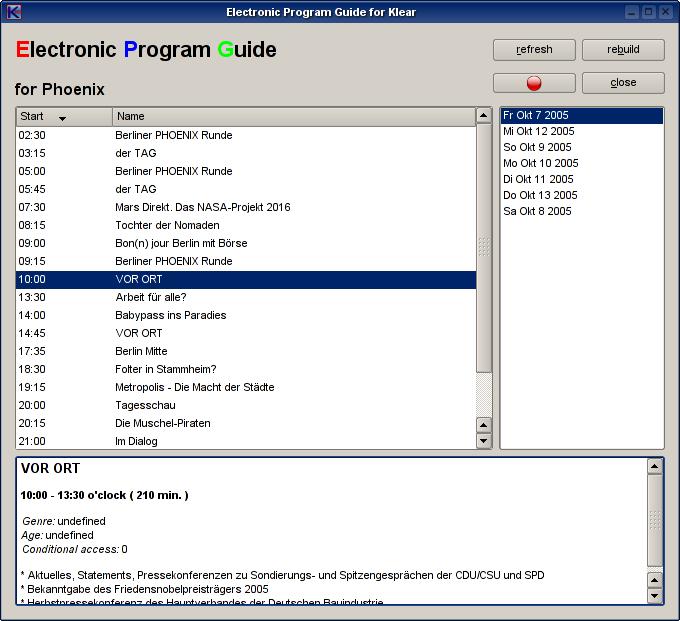
Task: Click description panel scrollbar top up arrow
Action: tap(654, 466)
